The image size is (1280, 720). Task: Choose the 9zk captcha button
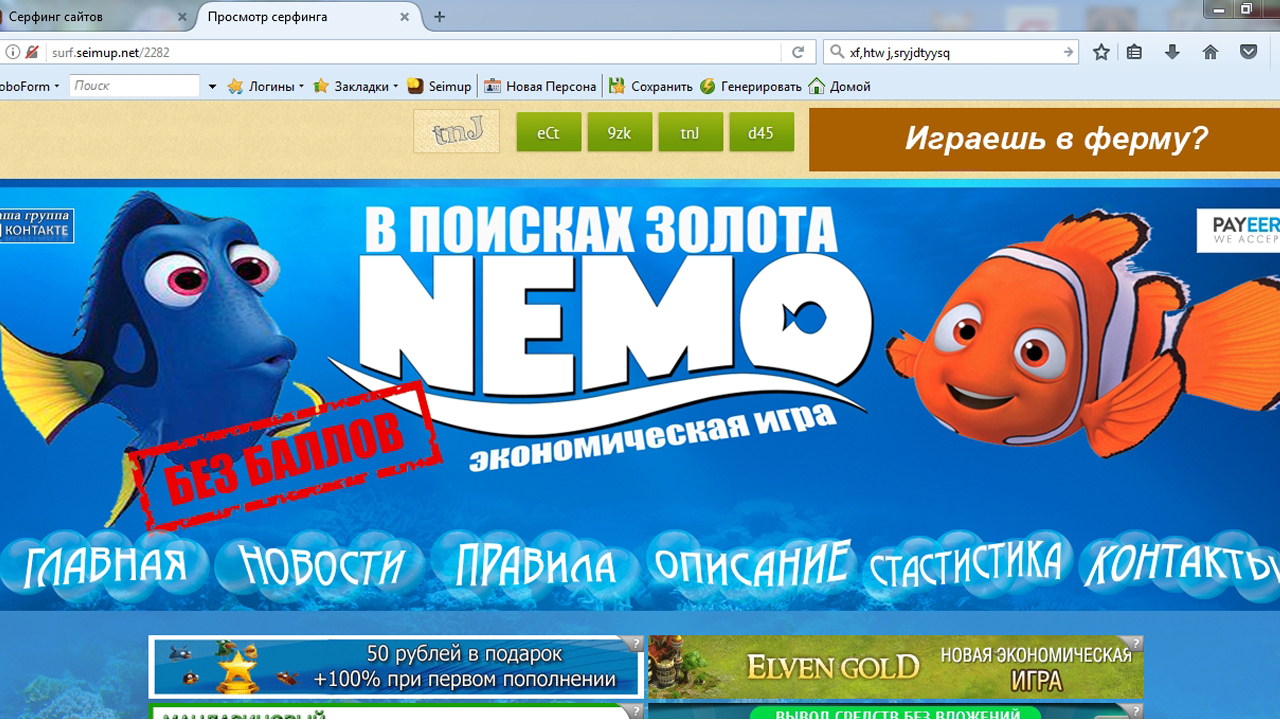tap(620, 132)
